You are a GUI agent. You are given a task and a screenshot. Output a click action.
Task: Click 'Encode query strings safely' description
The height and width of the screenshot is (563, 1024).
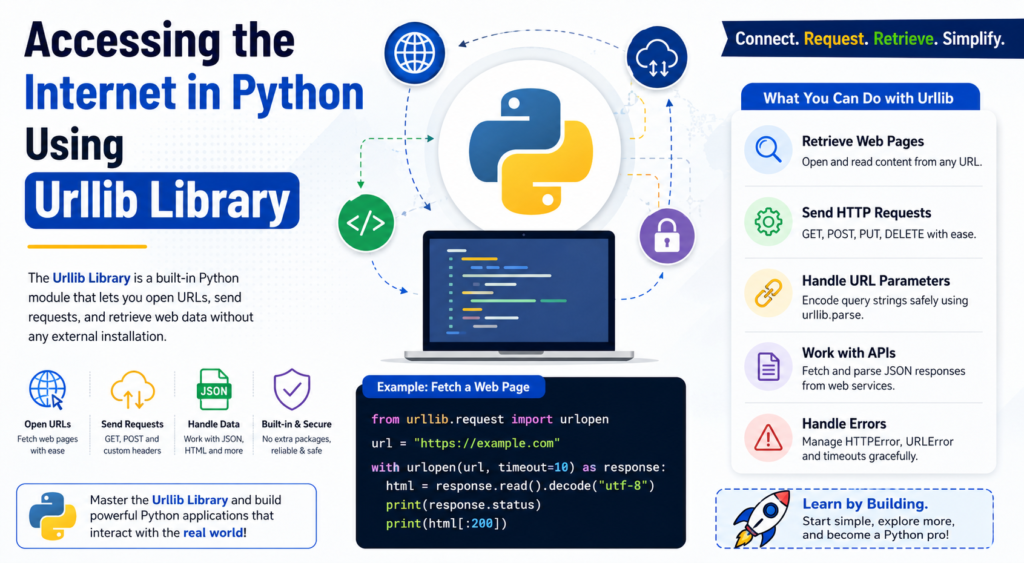(x=885, y=307)
